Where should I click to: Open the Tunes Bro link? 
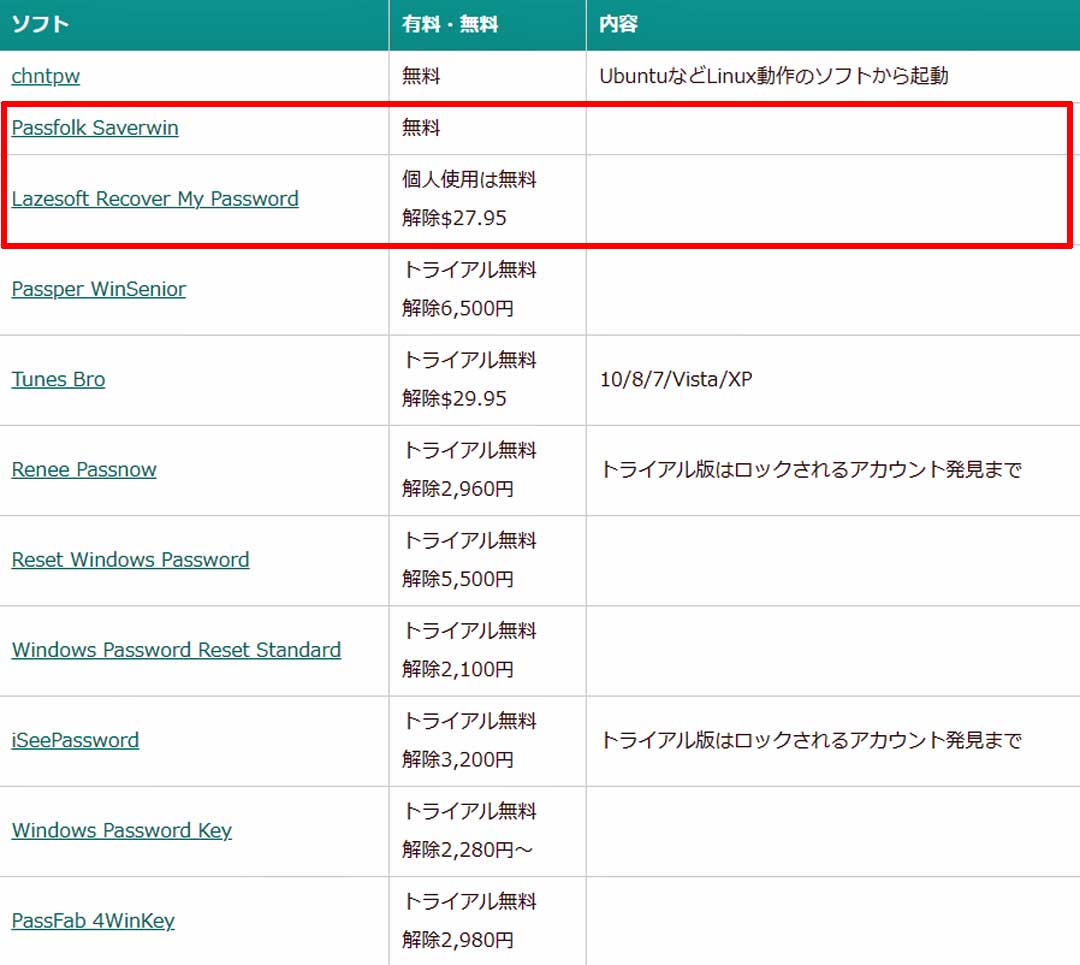click(x=59, y=380)
